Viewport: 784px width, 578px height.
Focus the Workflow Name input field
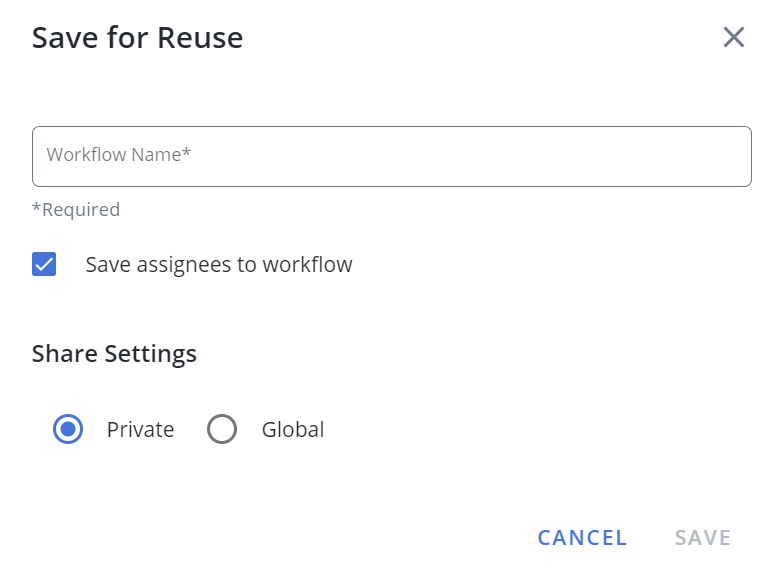pyautogui.click(x=392, y=156)
